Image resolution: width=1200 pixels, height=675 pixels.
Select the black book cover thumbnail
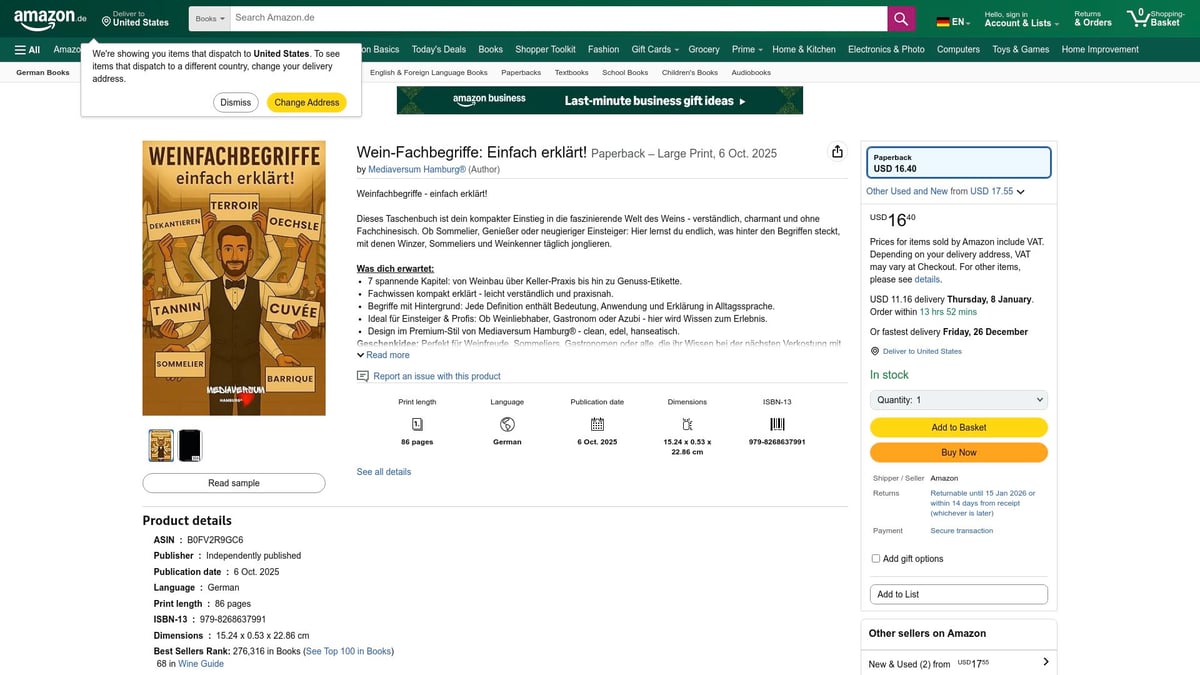click(190, 445)
